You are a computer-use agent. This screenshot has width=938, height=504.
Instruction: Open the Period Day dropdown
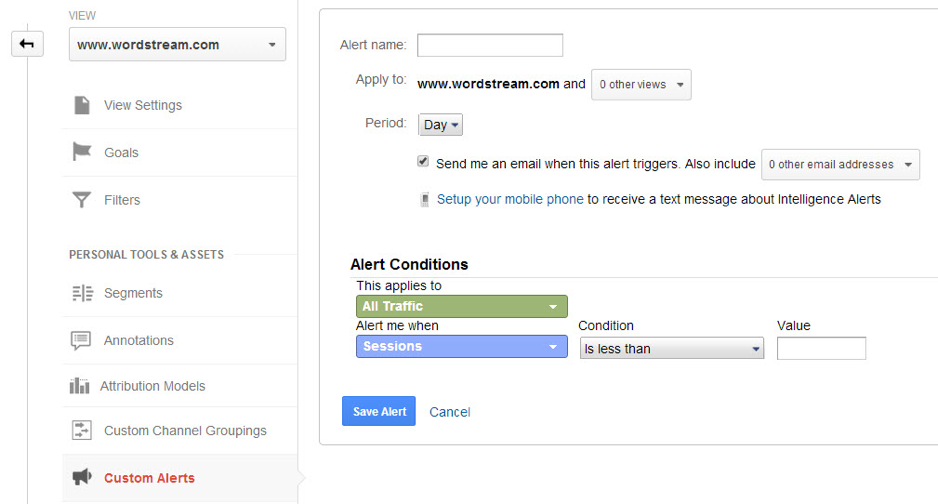[x=440, y=124]
